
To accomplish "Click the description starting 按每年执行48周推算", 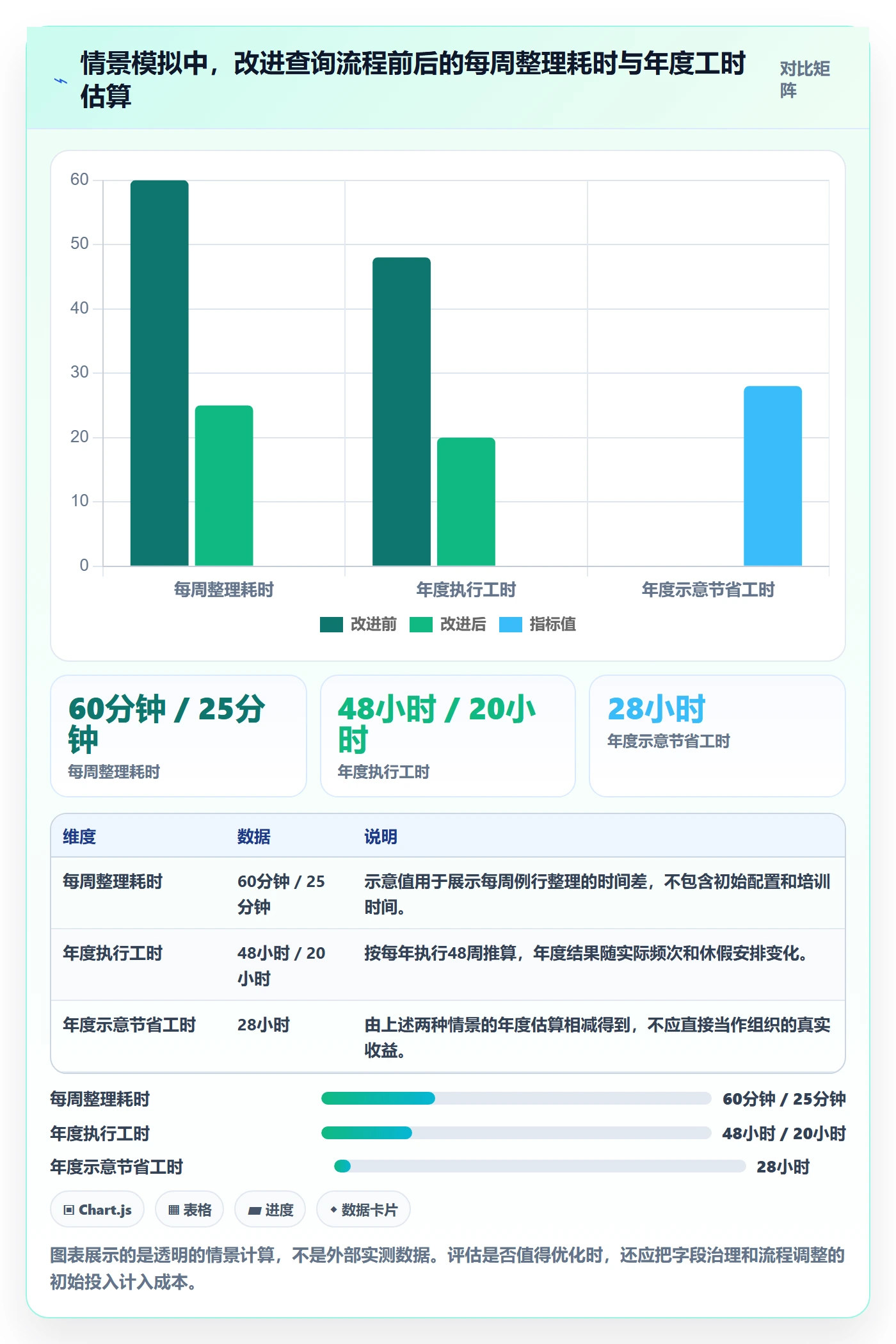I will [x=586, y=953].
